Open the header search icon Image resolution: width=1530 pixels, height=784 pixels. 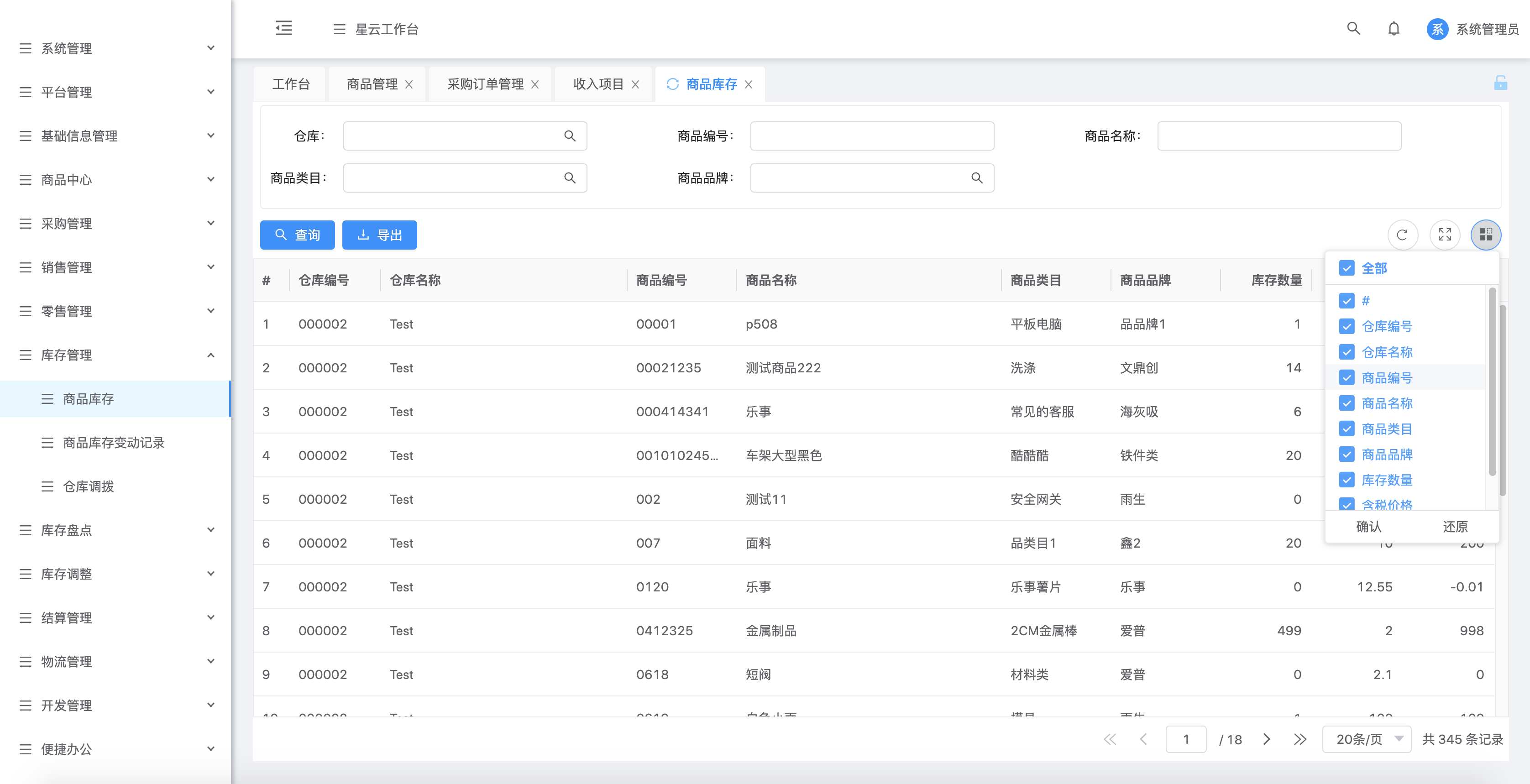1354,28
